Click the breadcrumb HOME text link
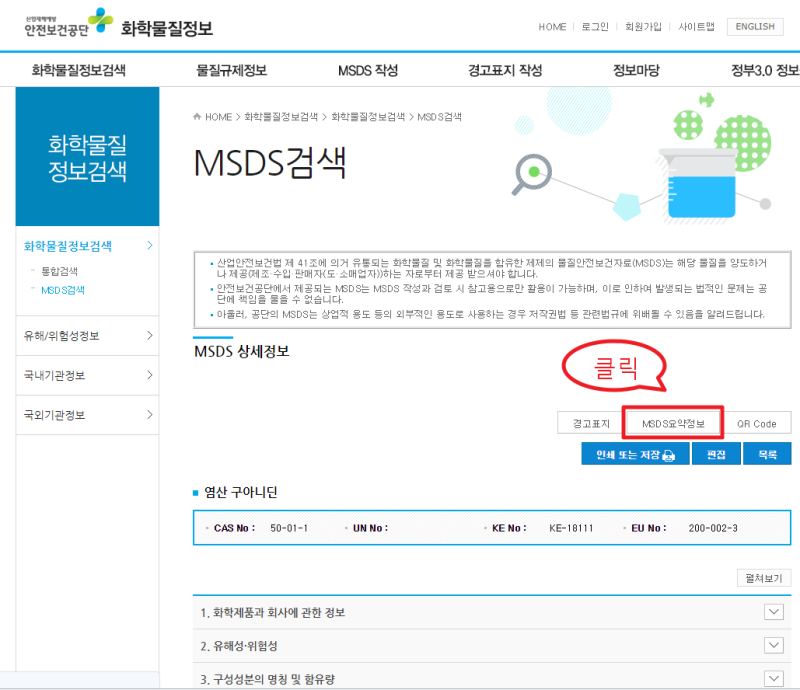This screenshot has height=690, width=800. pos(218,117)
